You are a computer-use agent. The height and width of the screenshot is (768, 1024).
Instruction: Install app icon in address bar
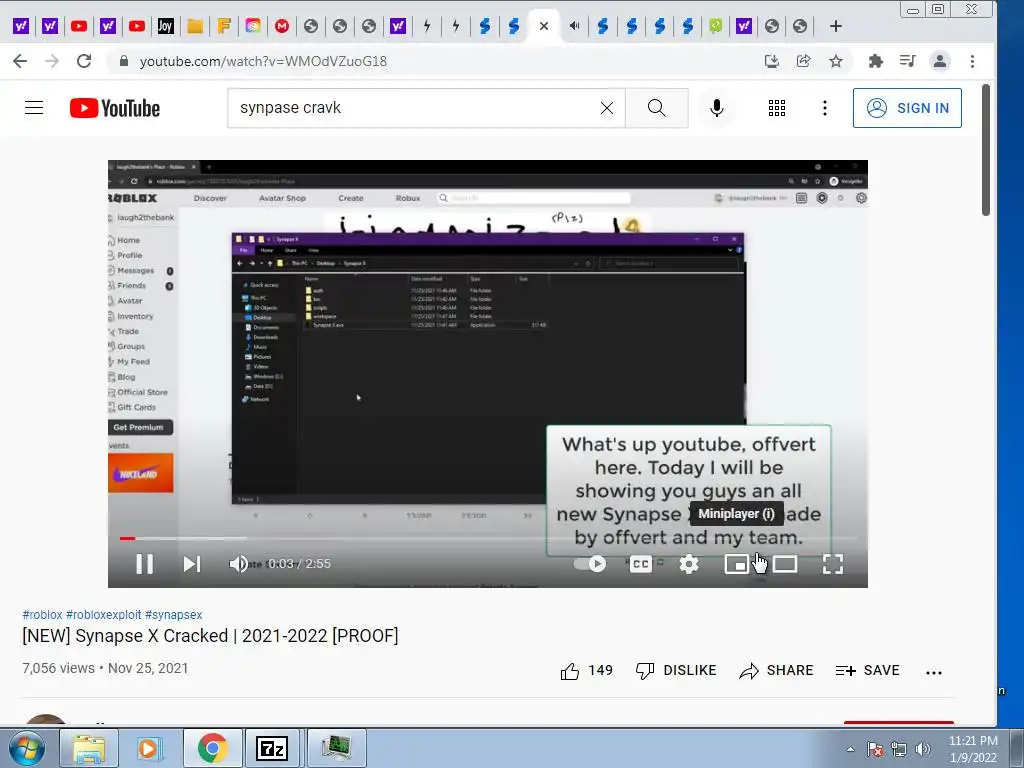tap(771, 61)
